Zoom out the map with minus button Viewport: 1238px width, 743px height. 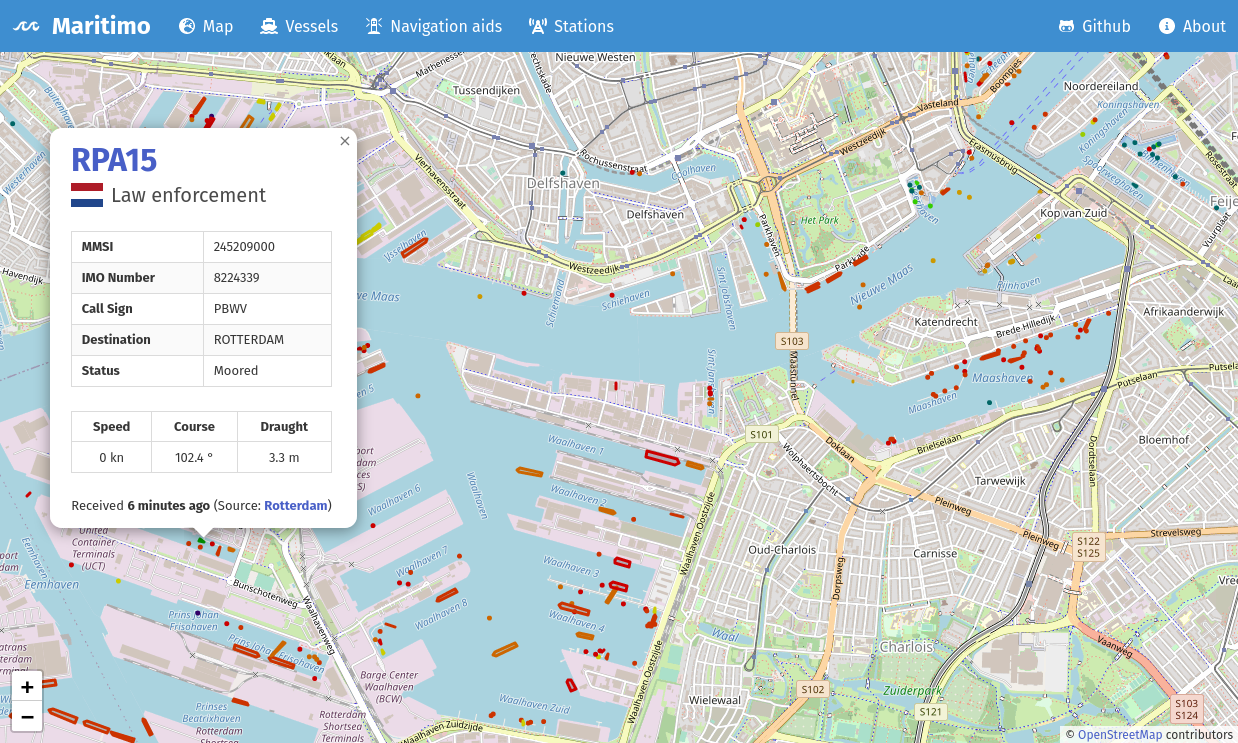pos(27,716)
